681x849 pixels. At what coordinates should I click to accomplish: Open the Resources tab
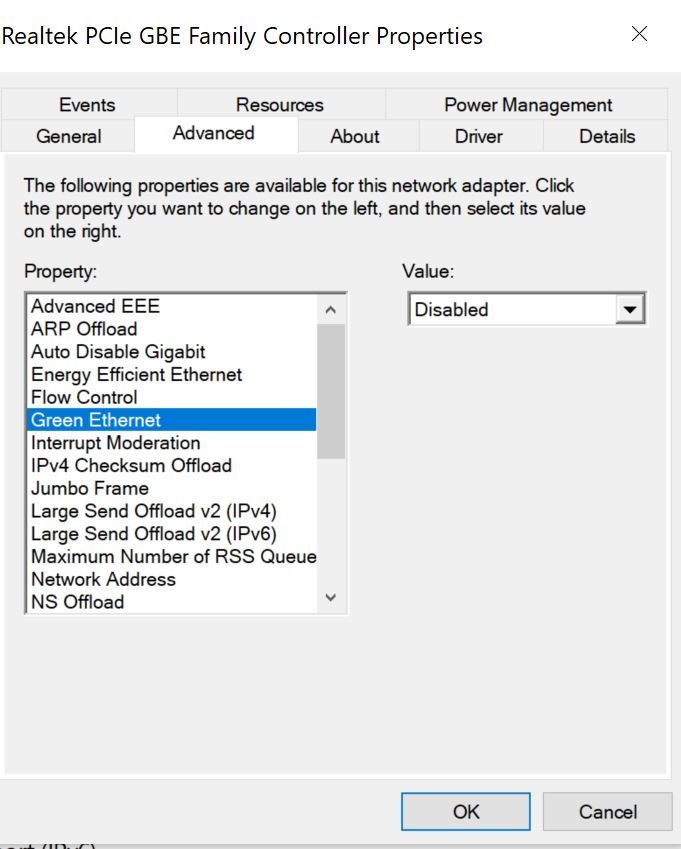pyautogui.click(x=279, y=105)
